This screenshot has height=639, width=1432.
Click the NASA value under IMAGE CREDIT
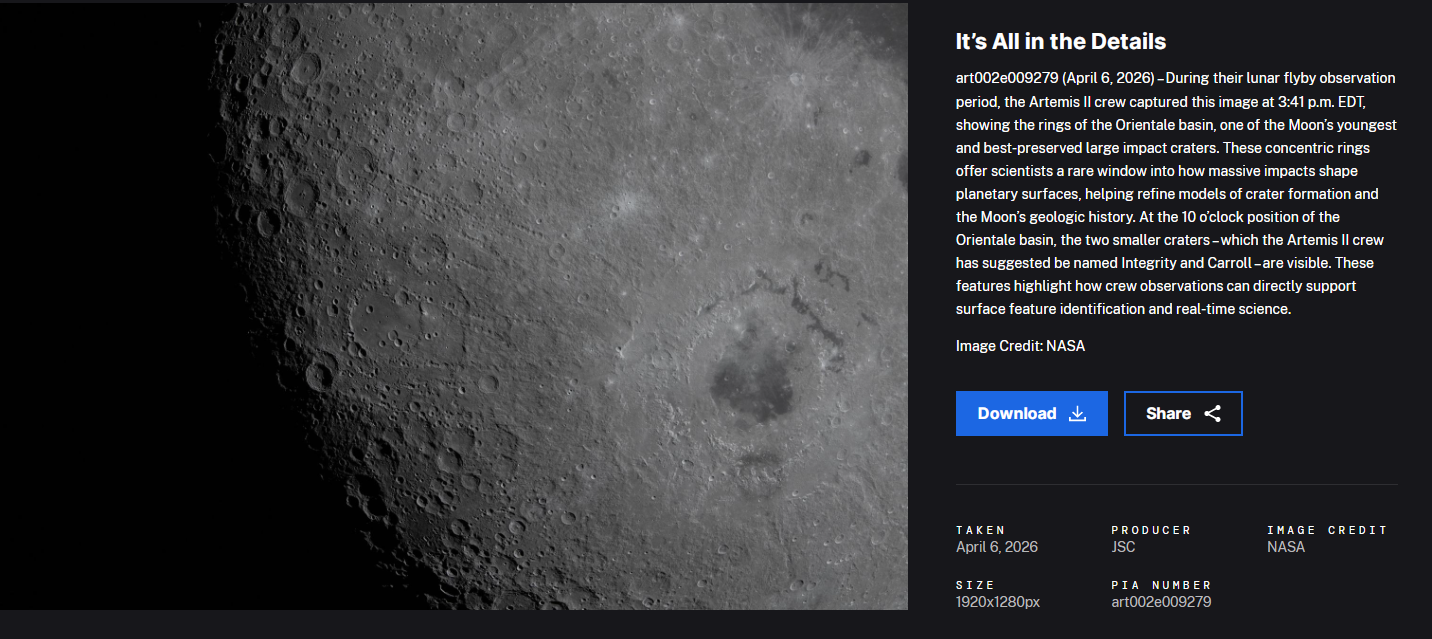click(x=1285, y=547)
